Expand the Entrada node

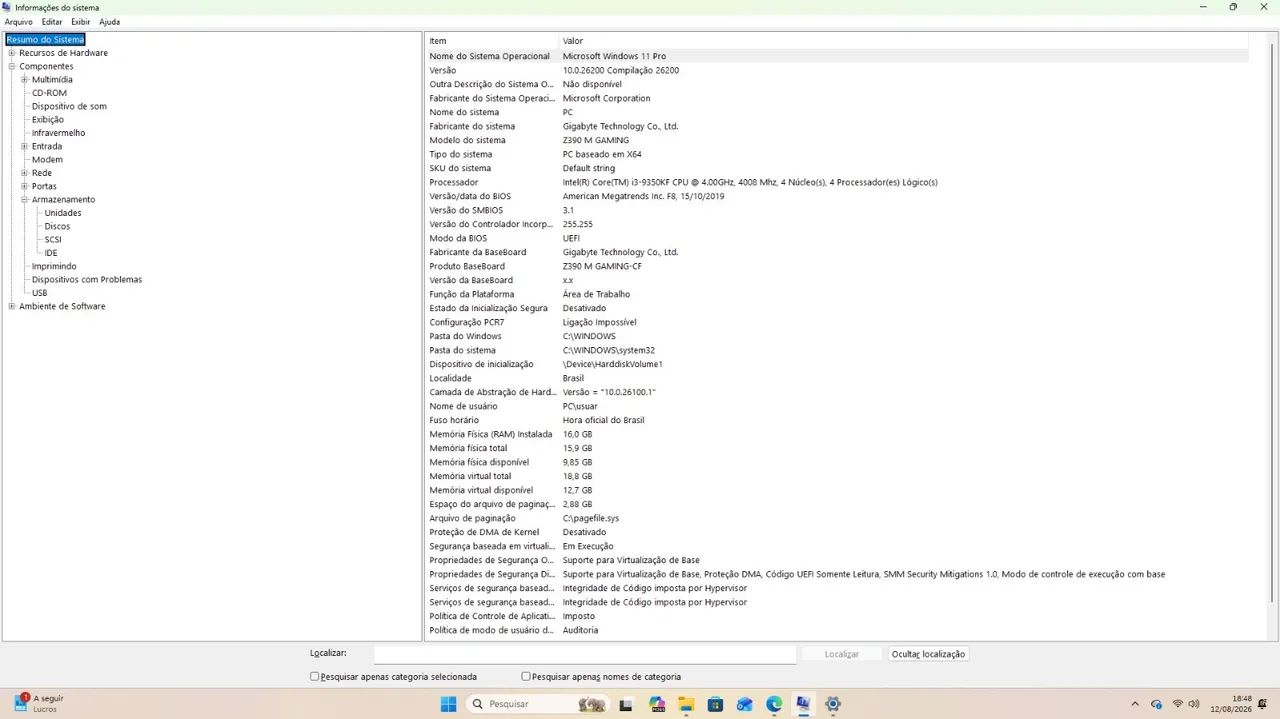(25, 146)
